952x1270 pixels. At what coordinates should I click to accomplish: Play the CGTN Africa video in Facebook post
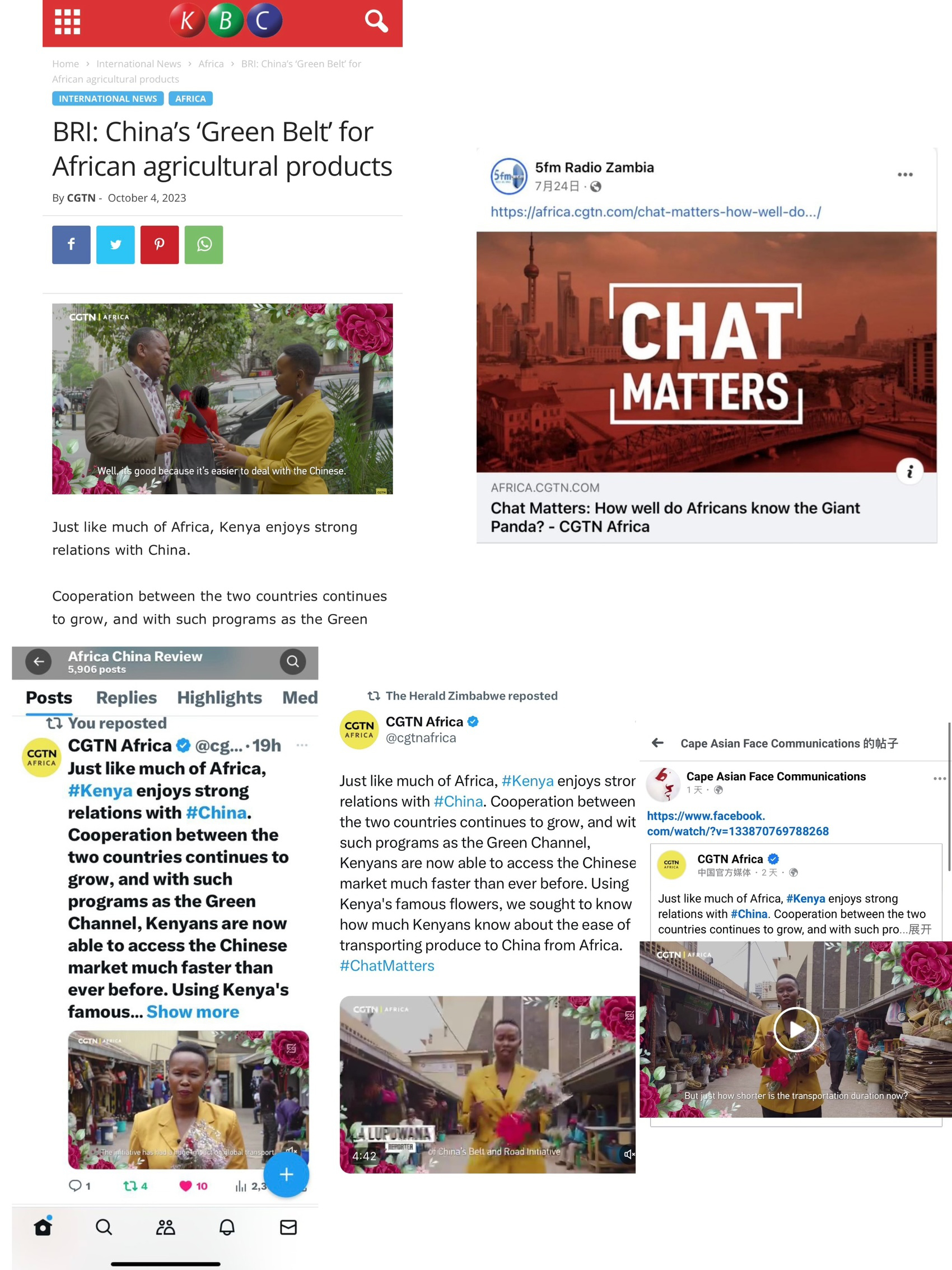(x=796, y=1030)
